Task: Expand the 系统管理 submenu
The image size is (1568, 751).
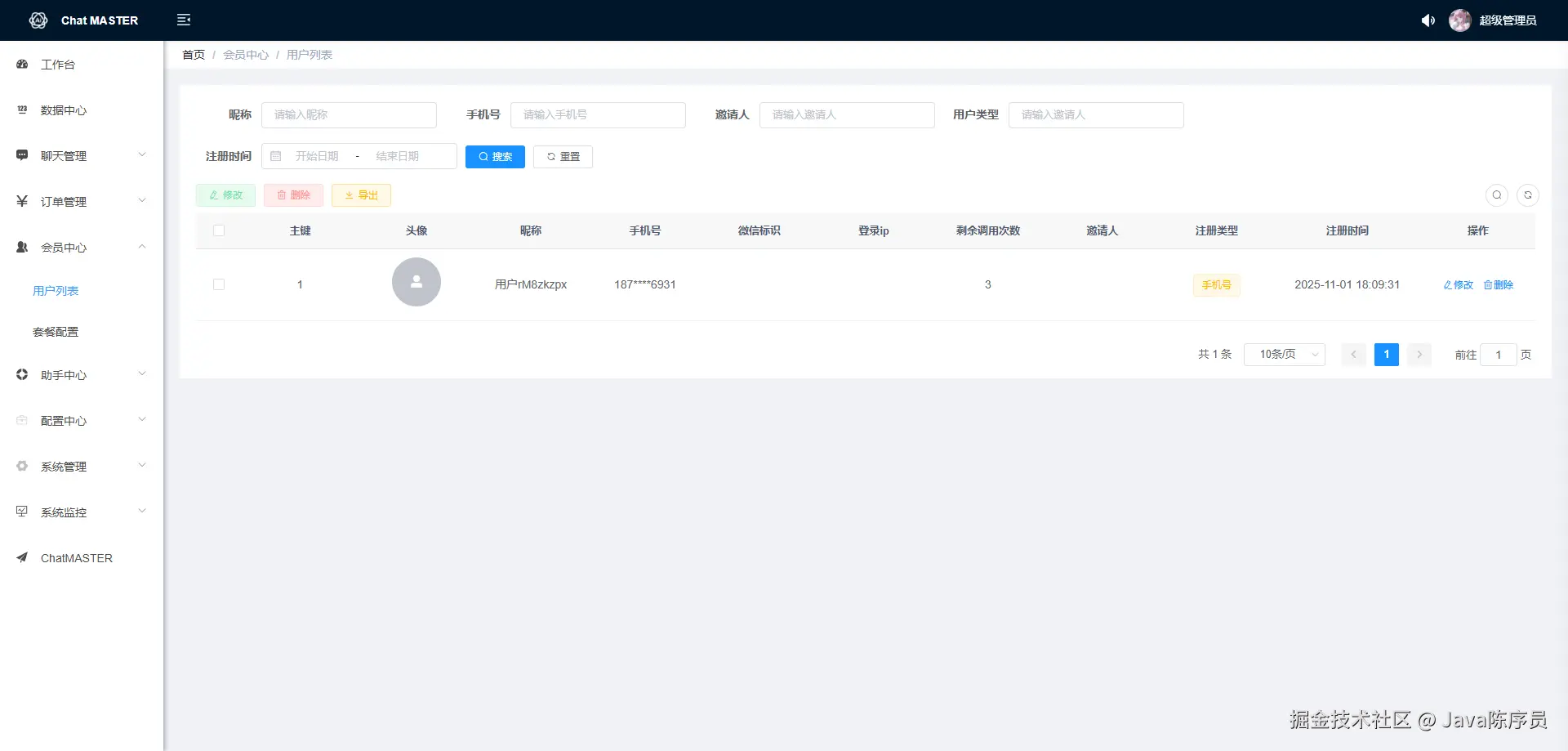Action: 142,465
